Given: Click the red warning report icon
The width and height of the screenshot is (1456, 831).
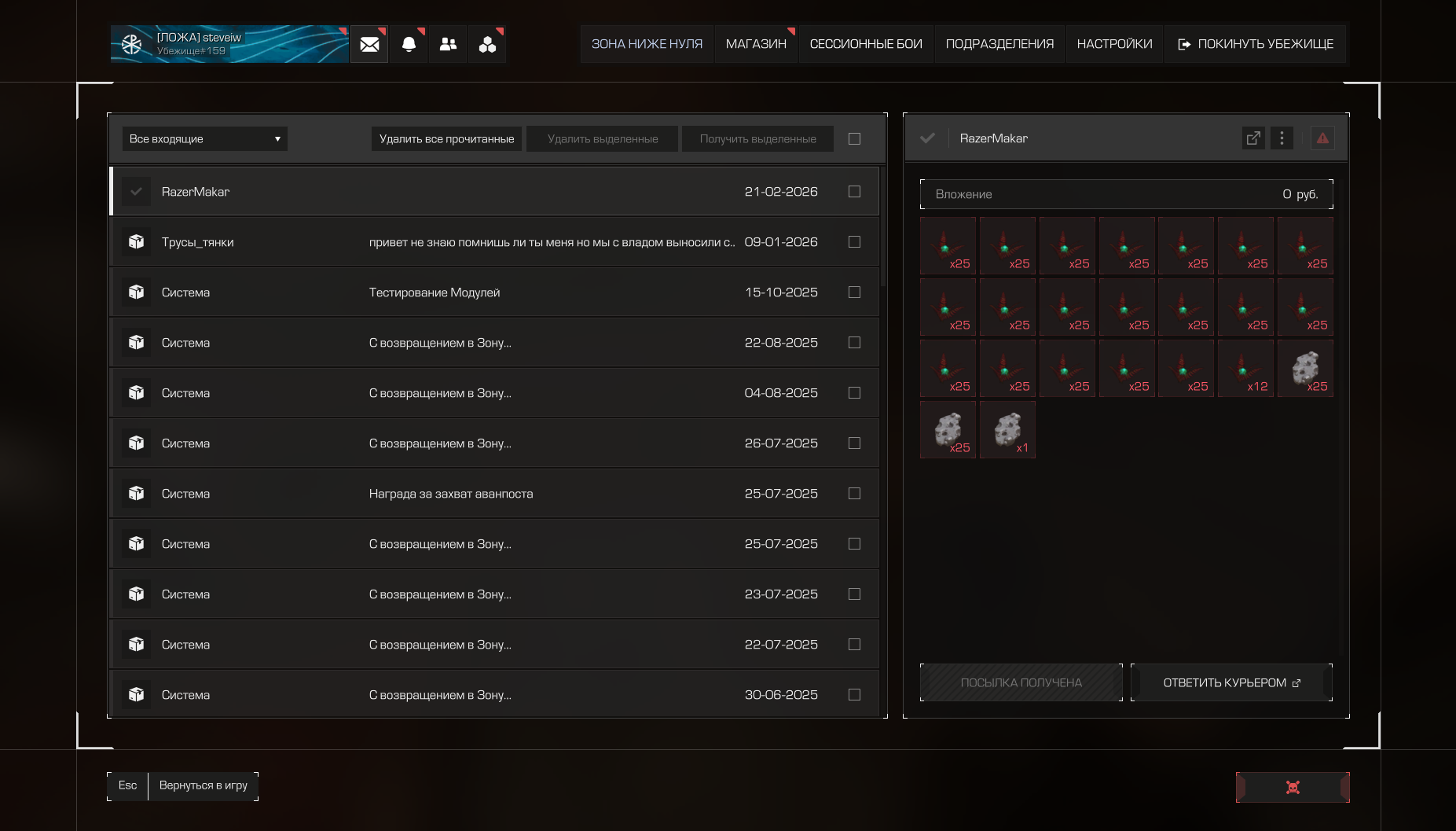Looking at the screenshot, I should click(x=1322, y=138).
